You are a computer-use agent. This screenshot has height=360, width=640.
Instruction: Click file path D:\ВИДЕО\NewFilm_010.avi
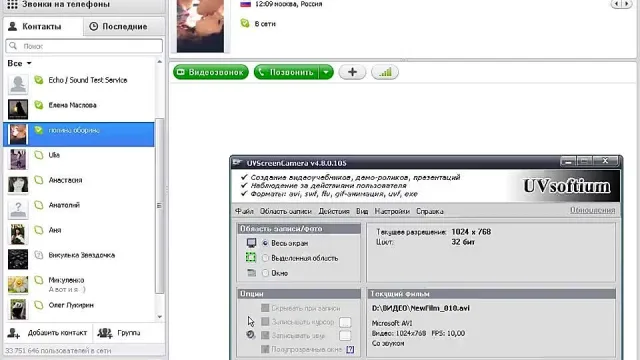point(420,308)
